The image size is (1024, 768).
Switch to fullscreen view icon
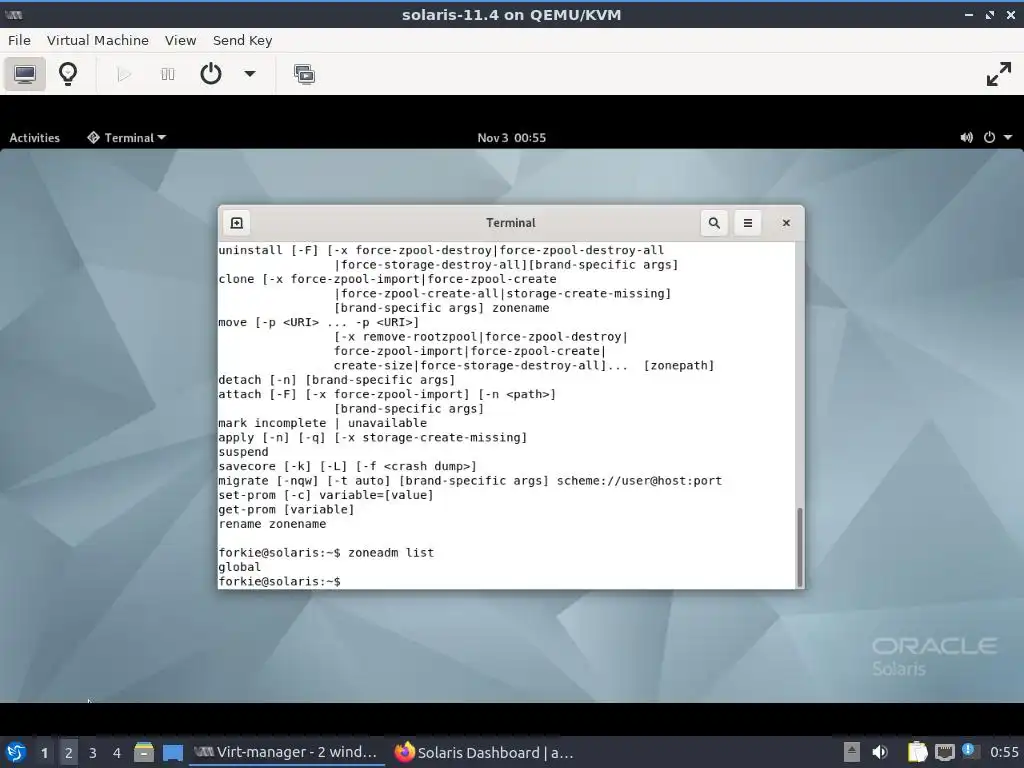click(999, 74)
